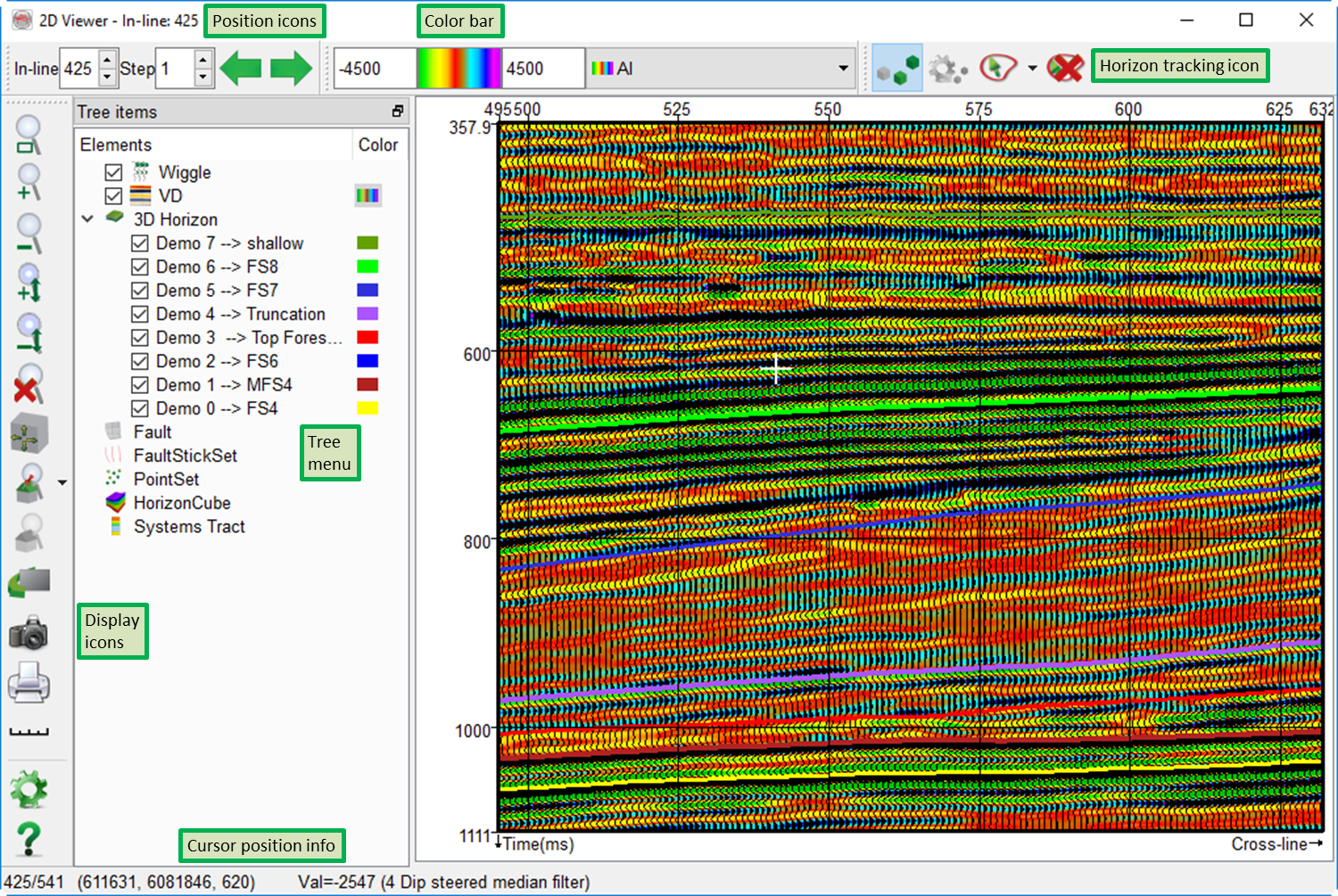Click the In-line number input field
This screenshot has width=1338, height=896.
[x=78, y=69]
